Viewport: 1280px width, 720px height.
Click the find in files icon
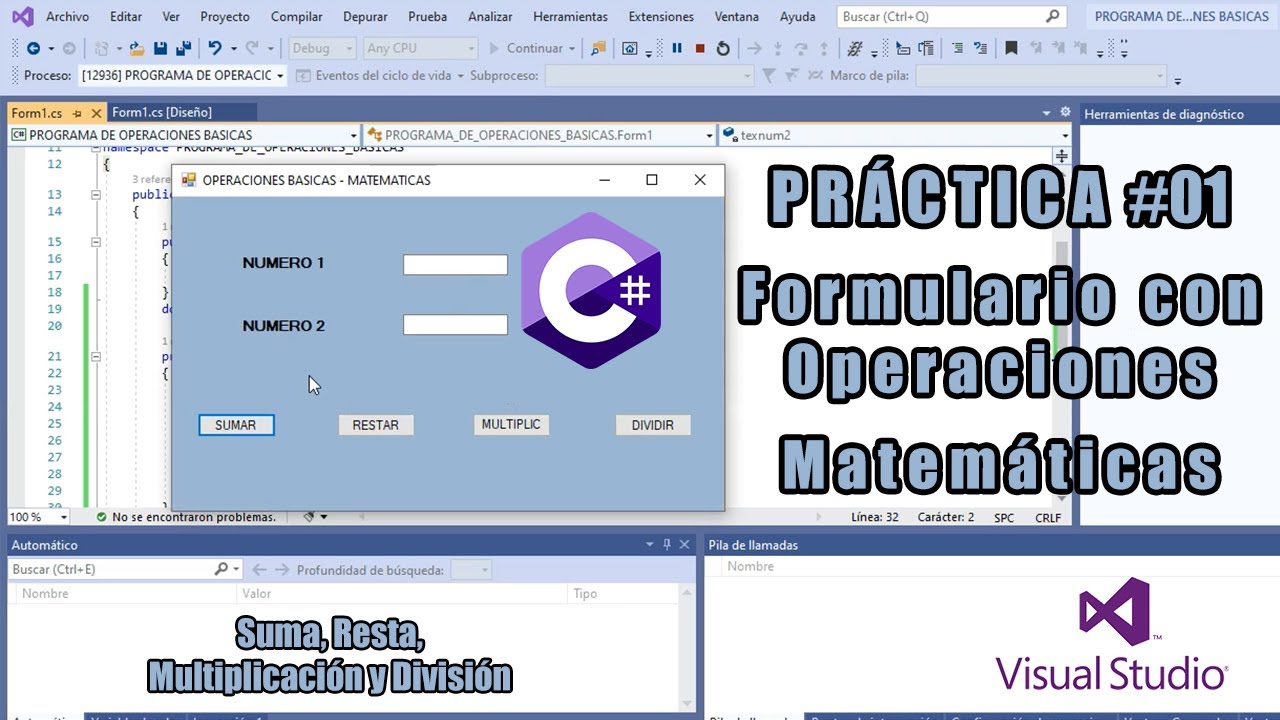tap(598, 48)
